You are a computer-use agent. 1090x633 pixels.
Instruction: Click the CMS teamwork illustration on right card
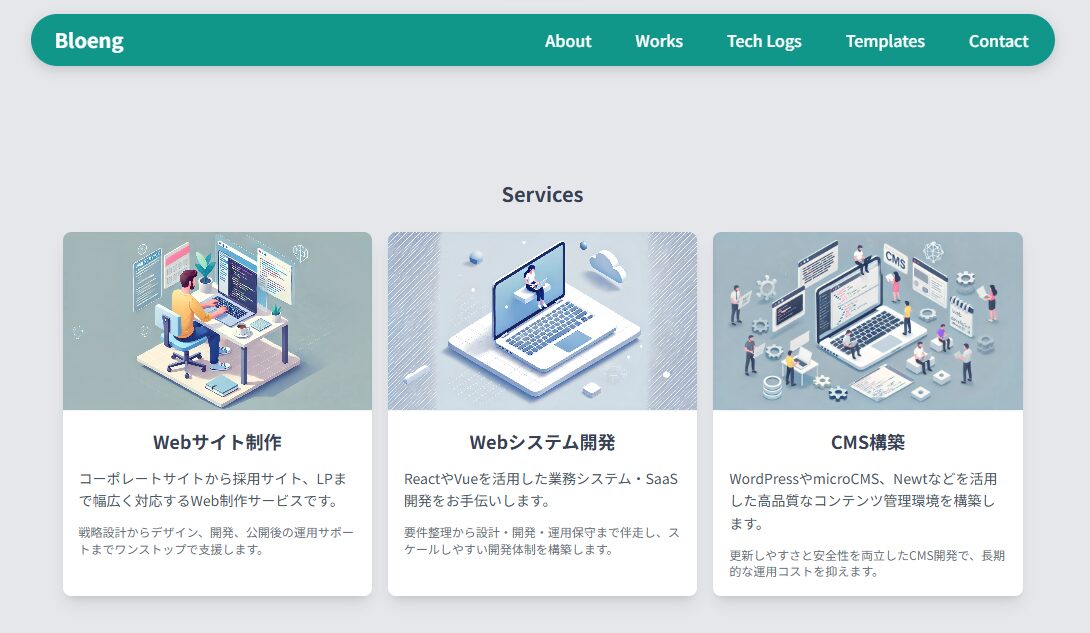point(866,320)
